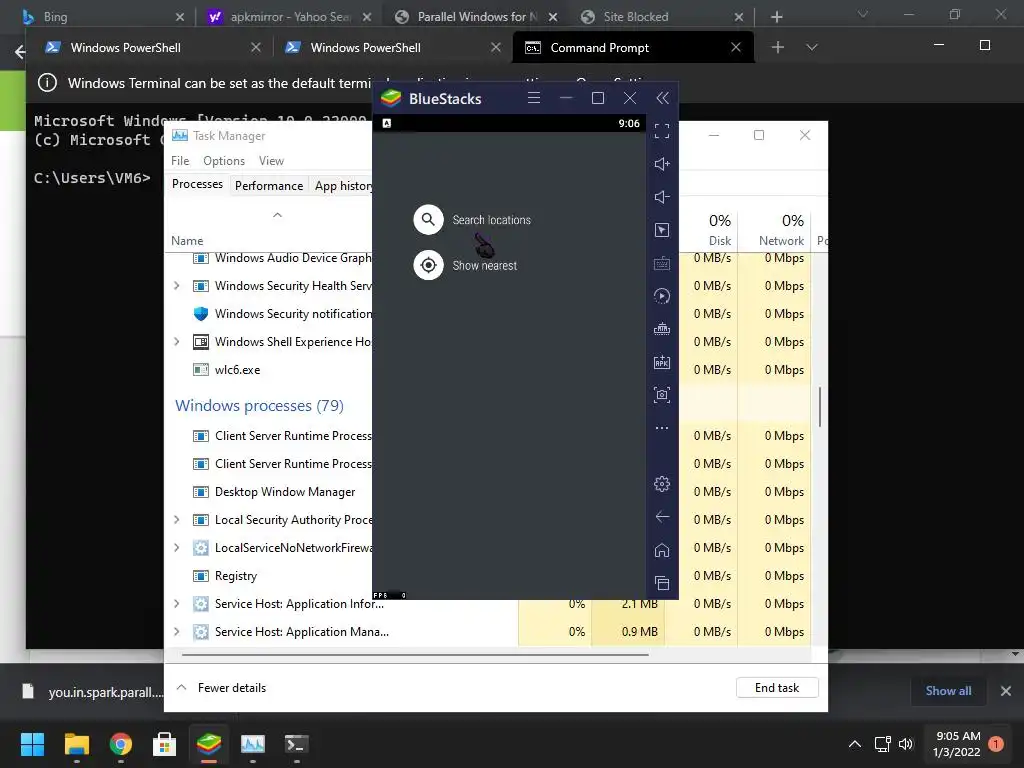
Task: Open BlueStacks multi-instance manager icon
Action: coord(662,328)
